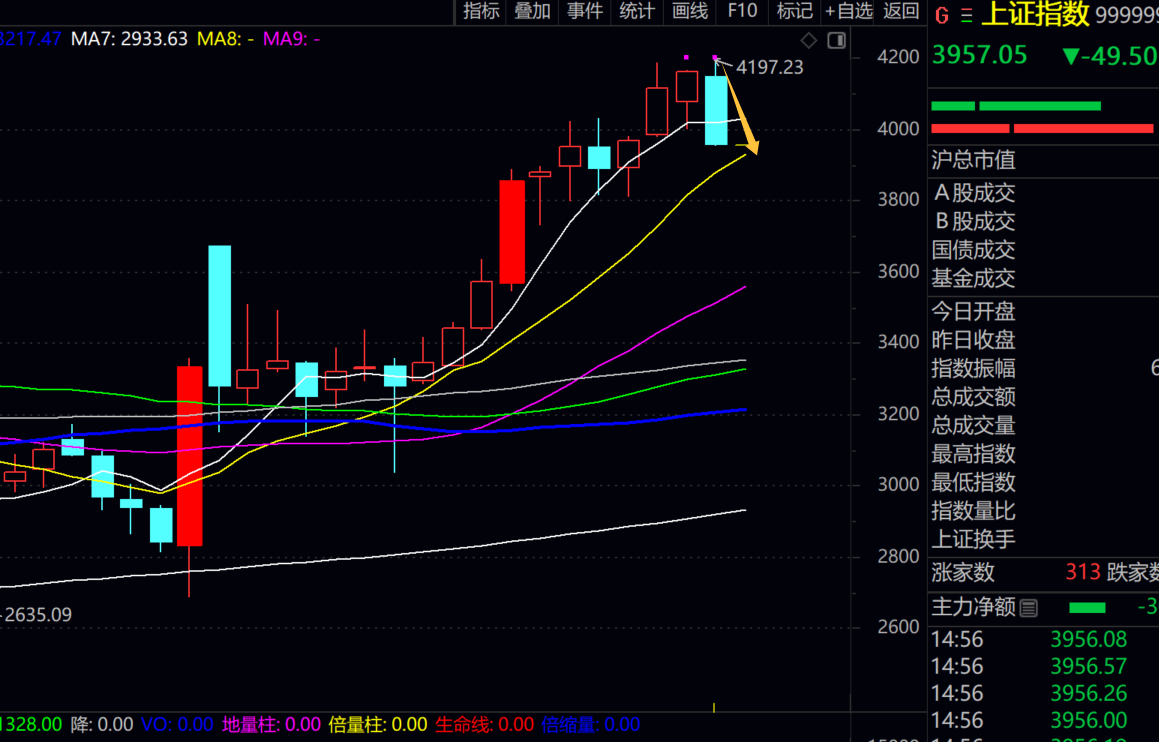Expand the 统计 statistics dropdown
This screenshot has height=742, width=1159.
click(637, 11)
